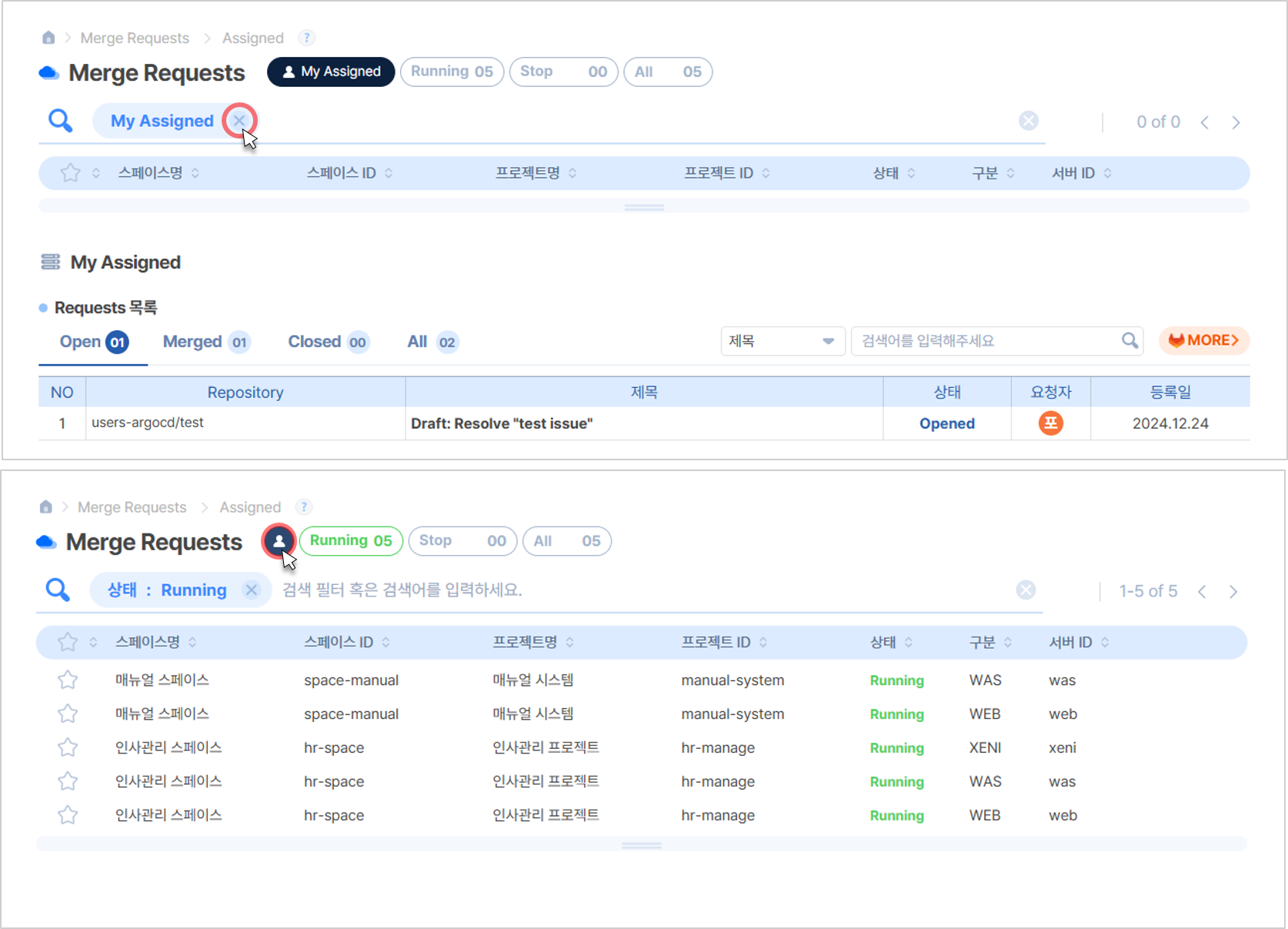The image size is (1288, 929).
Task: Grab the resize handle below top table
Action: pyautogui.click(x=644, y=207)
